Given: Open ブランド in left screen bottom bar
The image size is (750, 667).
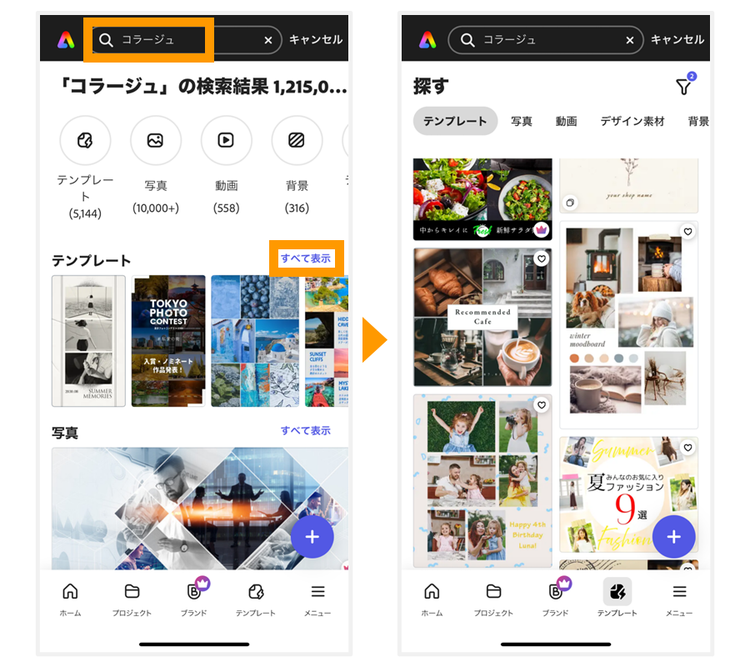Looking at the screenshot, I should [x=194, y=599].
